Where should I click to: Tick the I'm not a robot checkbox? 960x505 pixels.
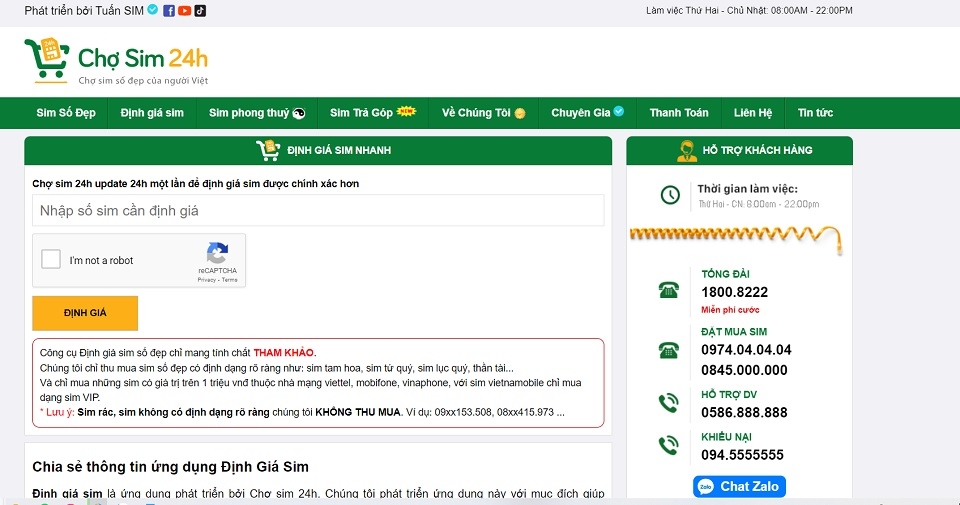pyautogui.click(x=51, y=259)
